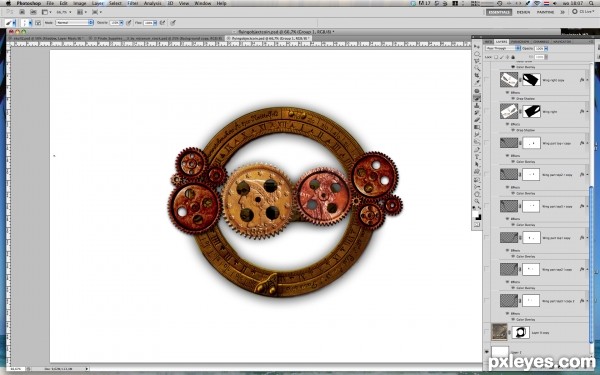The height and width of the screenshot is (375, 600).
Task: Open the Layer menu
Action: (98, 3)
